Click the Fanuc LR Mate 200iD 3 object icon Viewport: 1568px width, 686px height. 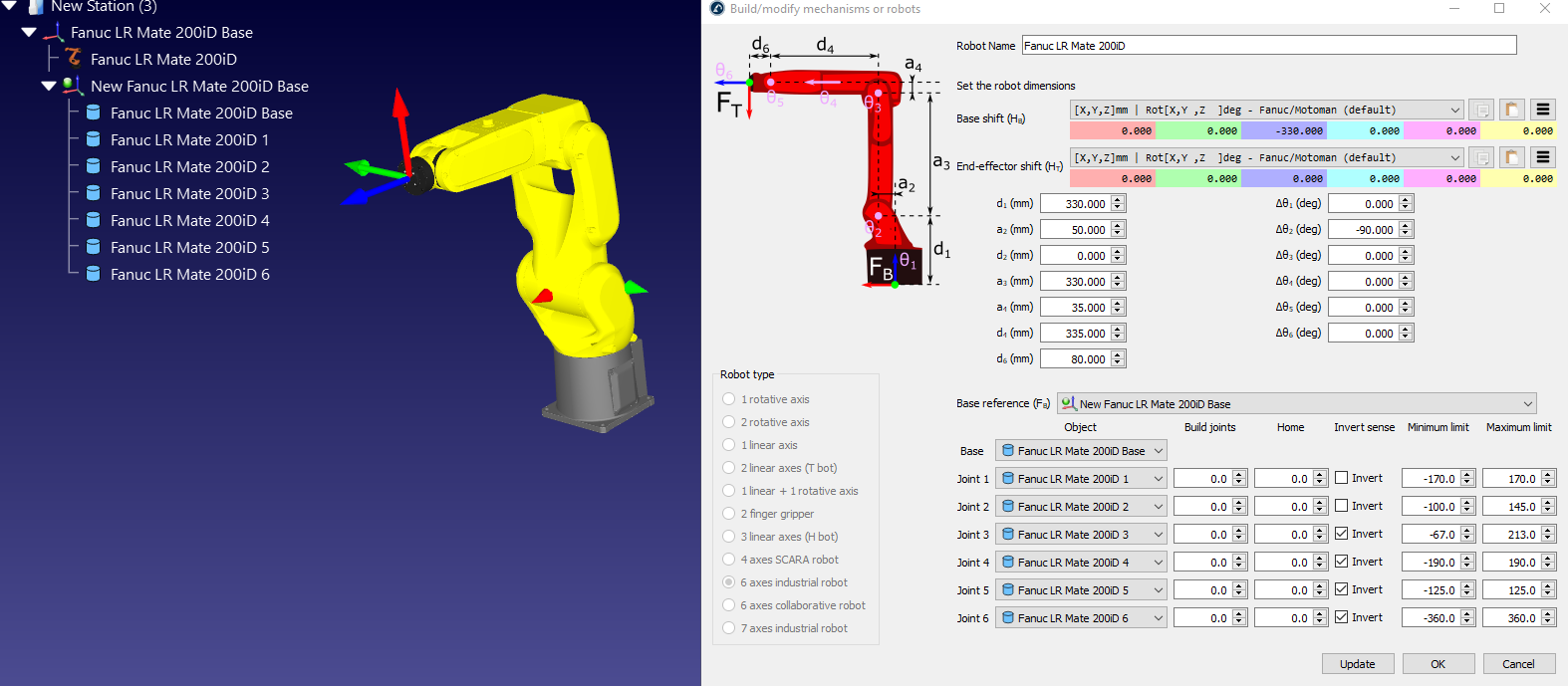[x=93, y=193]
